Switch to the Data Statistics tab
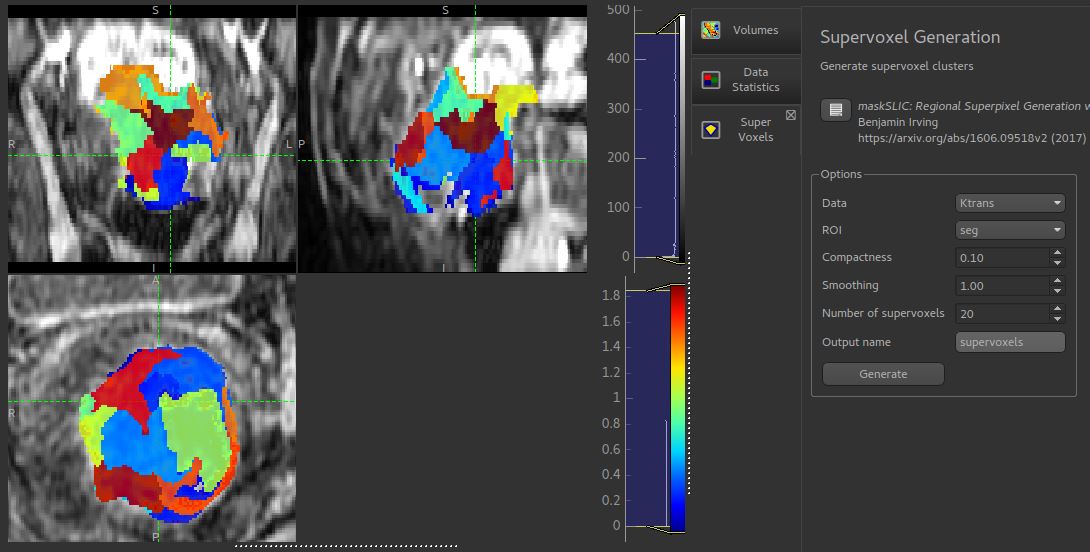The image size is (1090, 552). (x=746, y=80)
